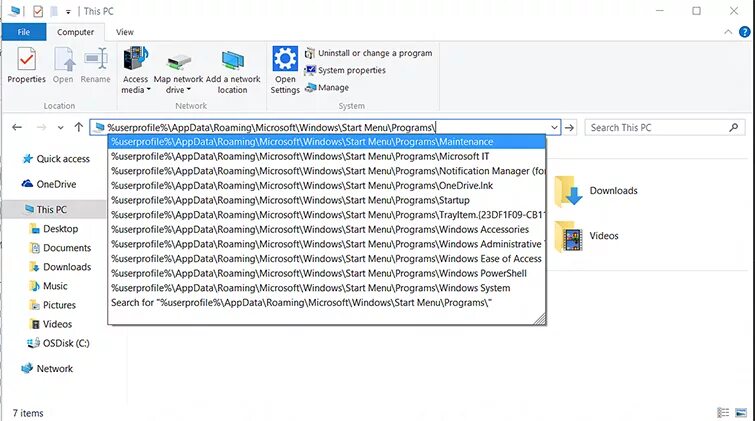Click System properties in the ribbon
755x421 pixels.
pos(345,70)
